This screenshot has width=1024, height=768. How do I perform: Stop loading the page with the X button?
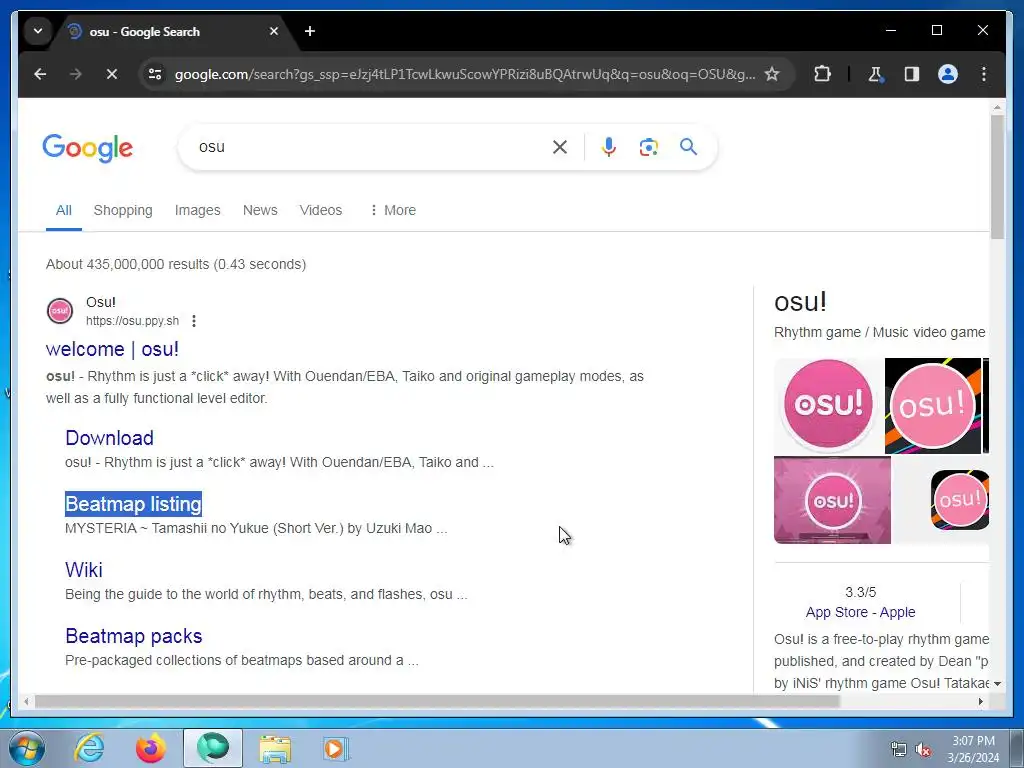pyautogui.click(x=112, y=74)
